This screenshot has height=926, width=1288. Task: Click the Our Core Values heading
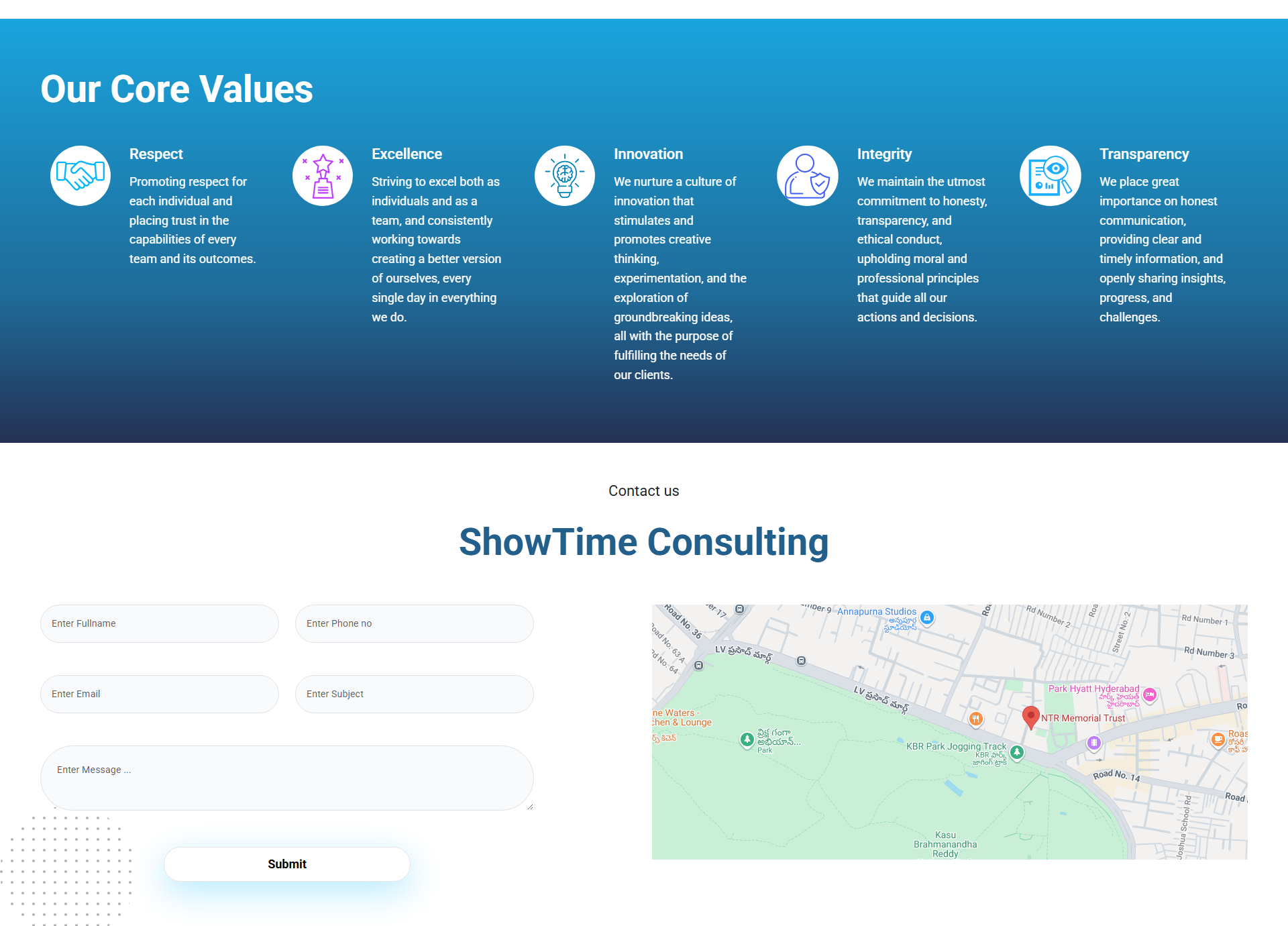click(x=176, y=89)
